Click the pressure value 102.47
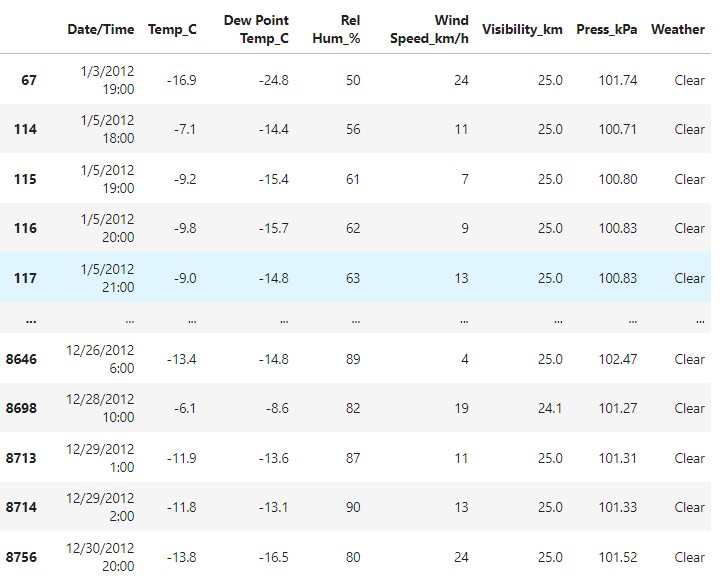728x582 pixels. [x=617, y=359]
